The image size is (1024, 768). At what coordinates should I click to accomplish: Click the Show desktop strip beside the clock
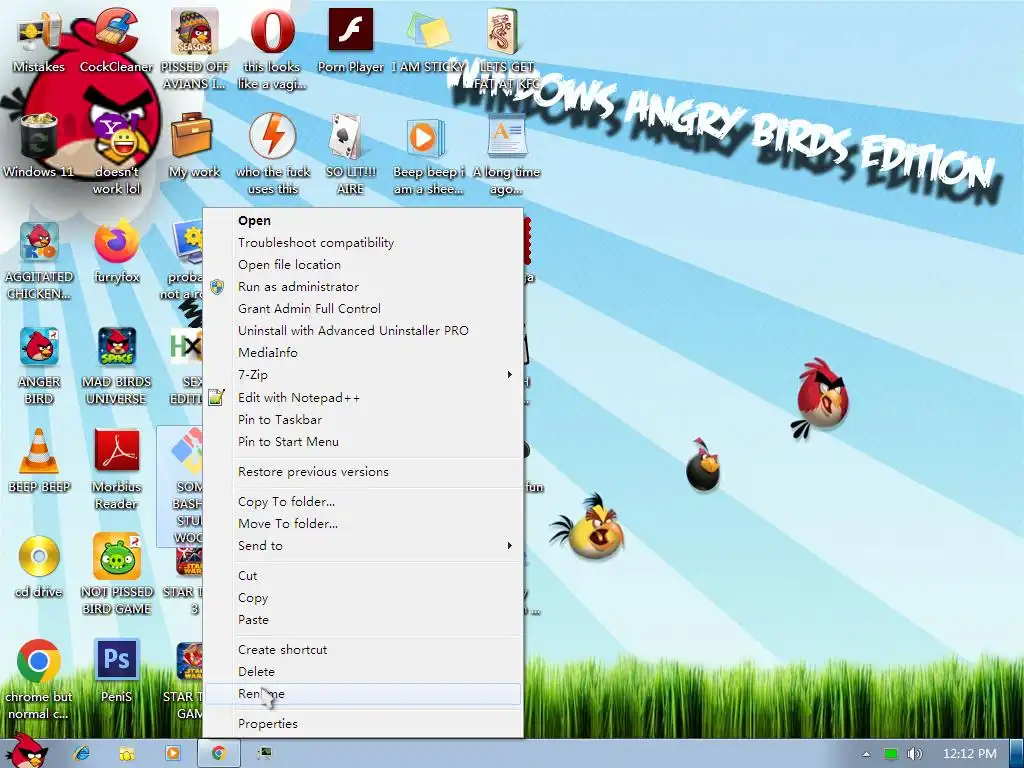pos(1016,754)
